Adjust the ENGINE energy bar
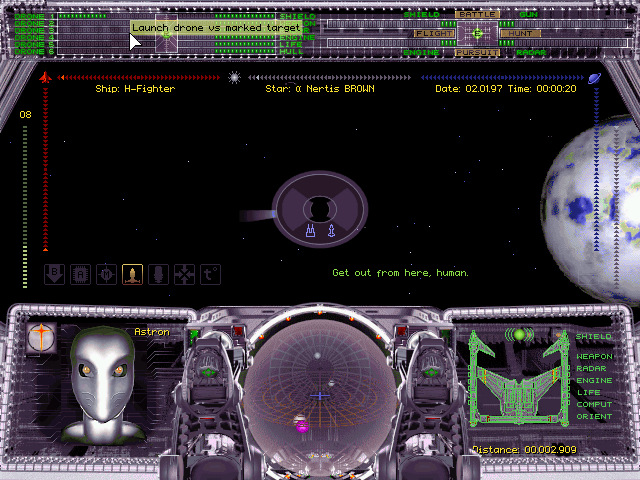 tap(392, 43)
